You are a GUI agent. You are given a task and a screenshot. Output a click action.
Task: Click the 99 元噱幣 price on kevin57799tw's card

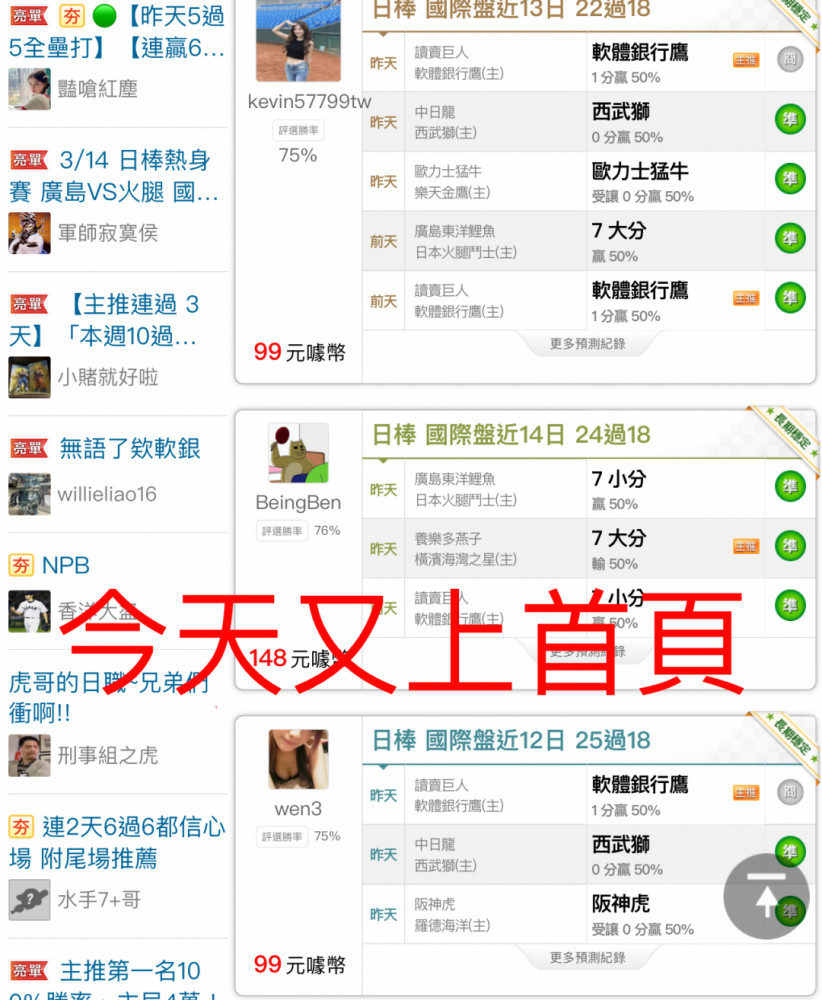pyautogui.click(x=299, y=351)
